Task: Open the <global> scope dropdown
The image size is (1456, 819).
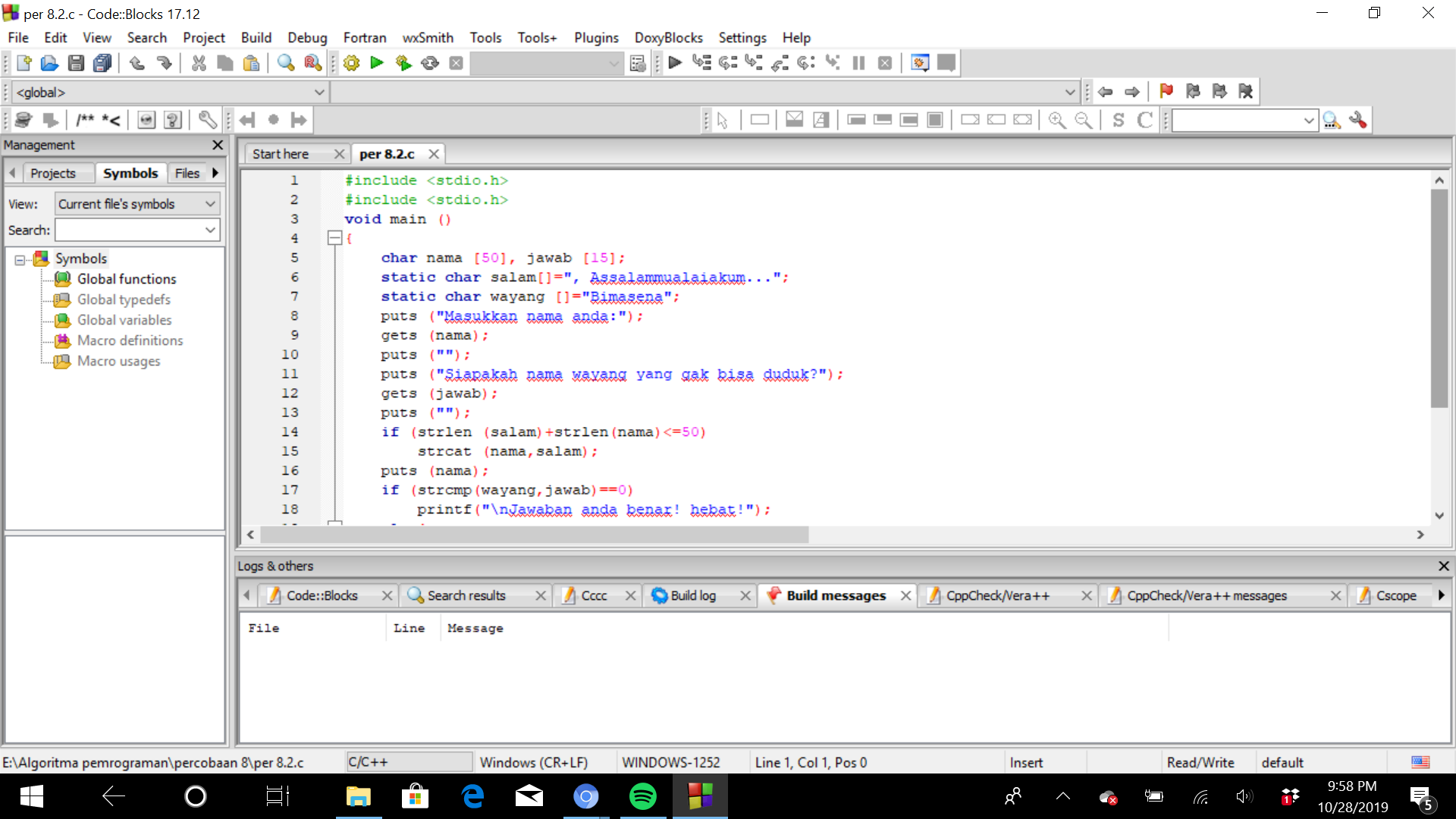Action: (319, 93)
